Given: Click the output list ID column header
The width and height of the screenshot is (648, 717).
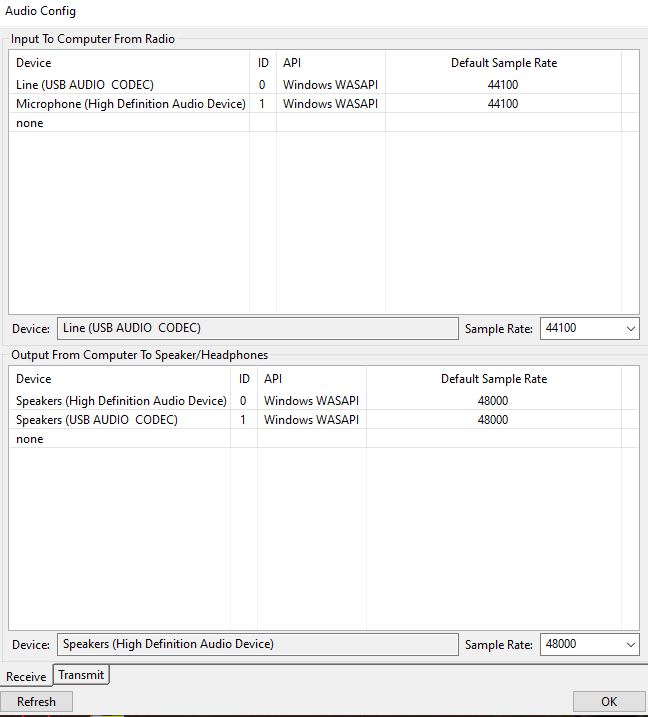Looking at the screenshot, I should coord(244,379).
